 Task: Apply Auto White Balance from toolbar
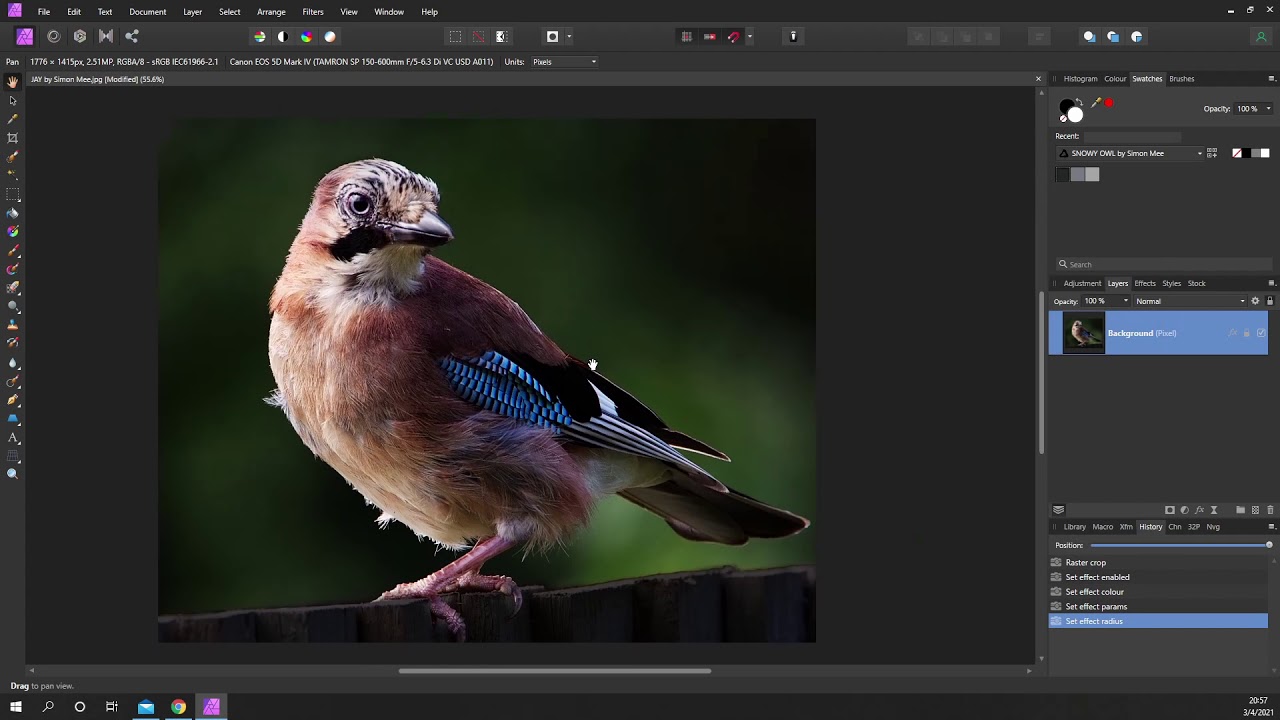pos(330,36)
